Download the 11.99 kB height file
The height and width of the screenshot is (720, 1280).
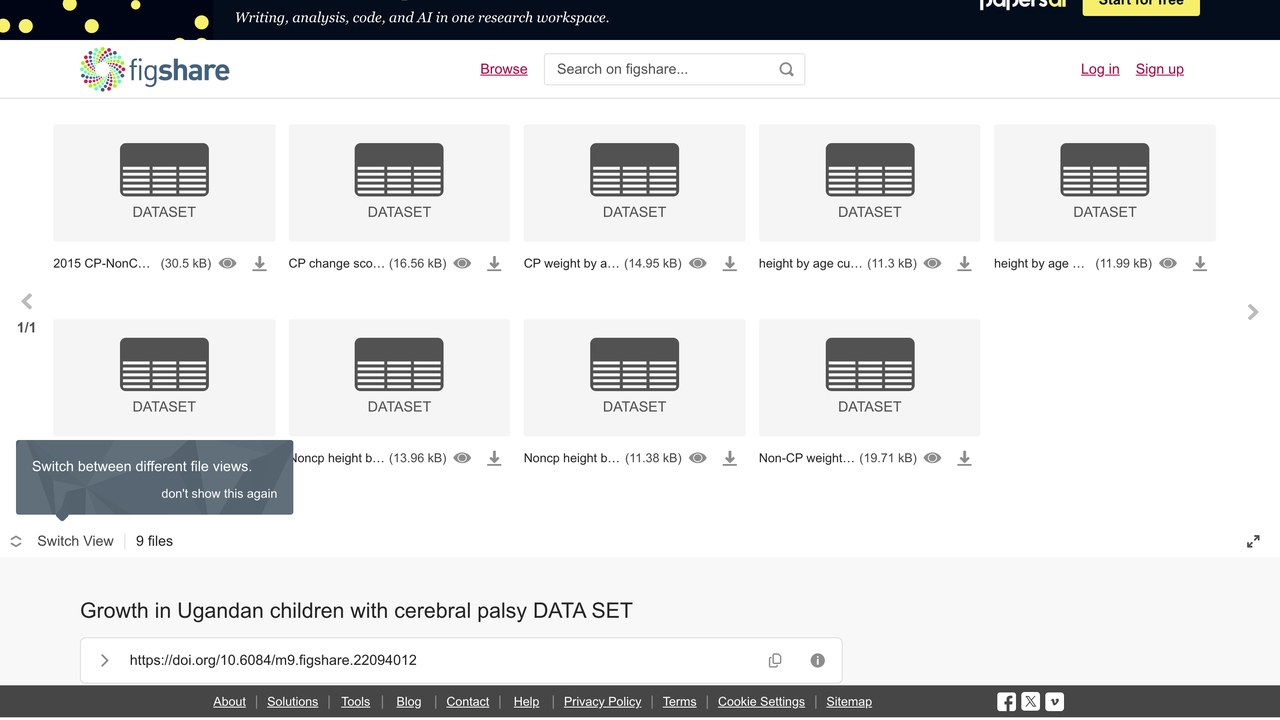[x=1200, y=264]
